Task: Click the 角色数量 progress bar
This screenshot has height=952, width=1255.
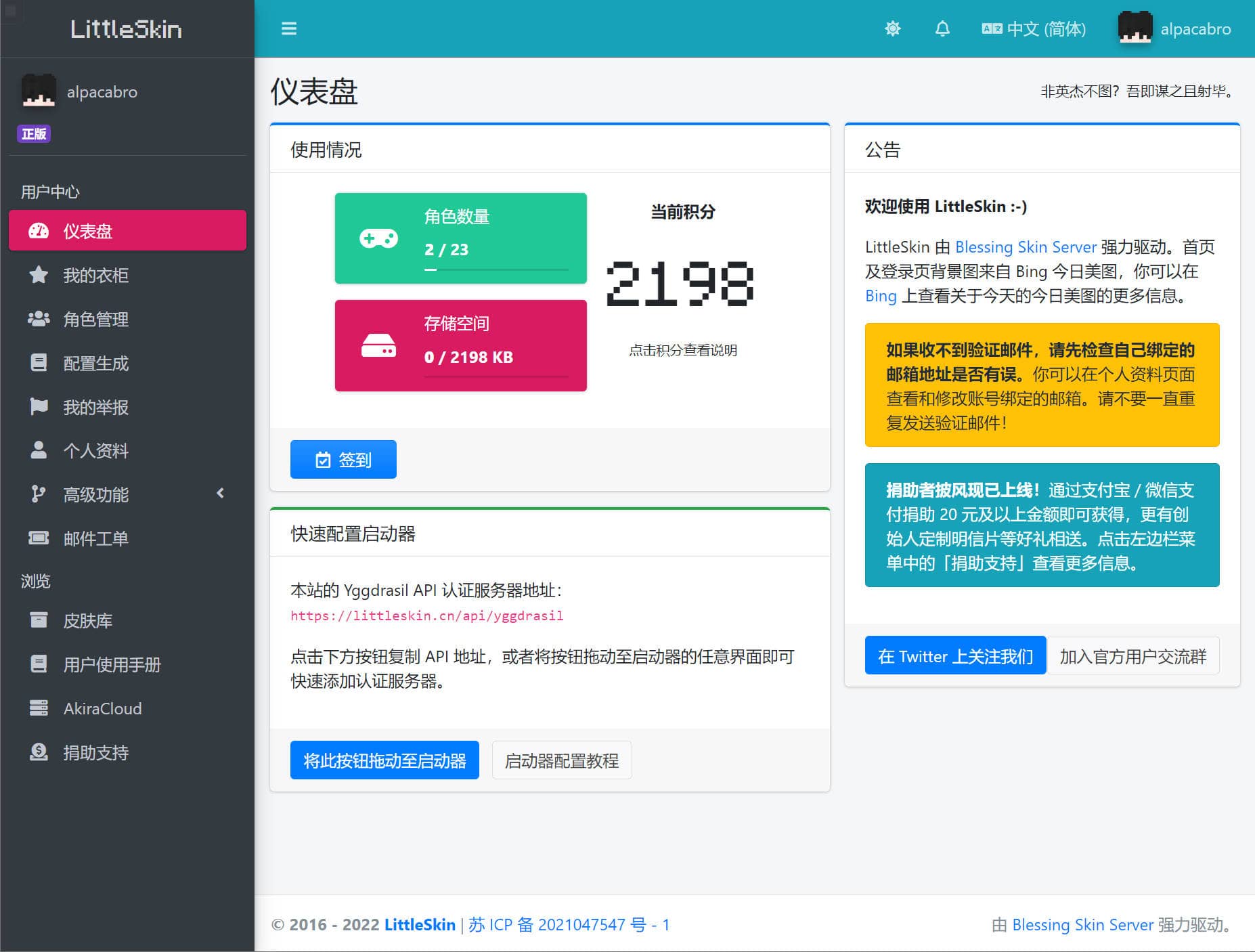Action: click(496, 269)
